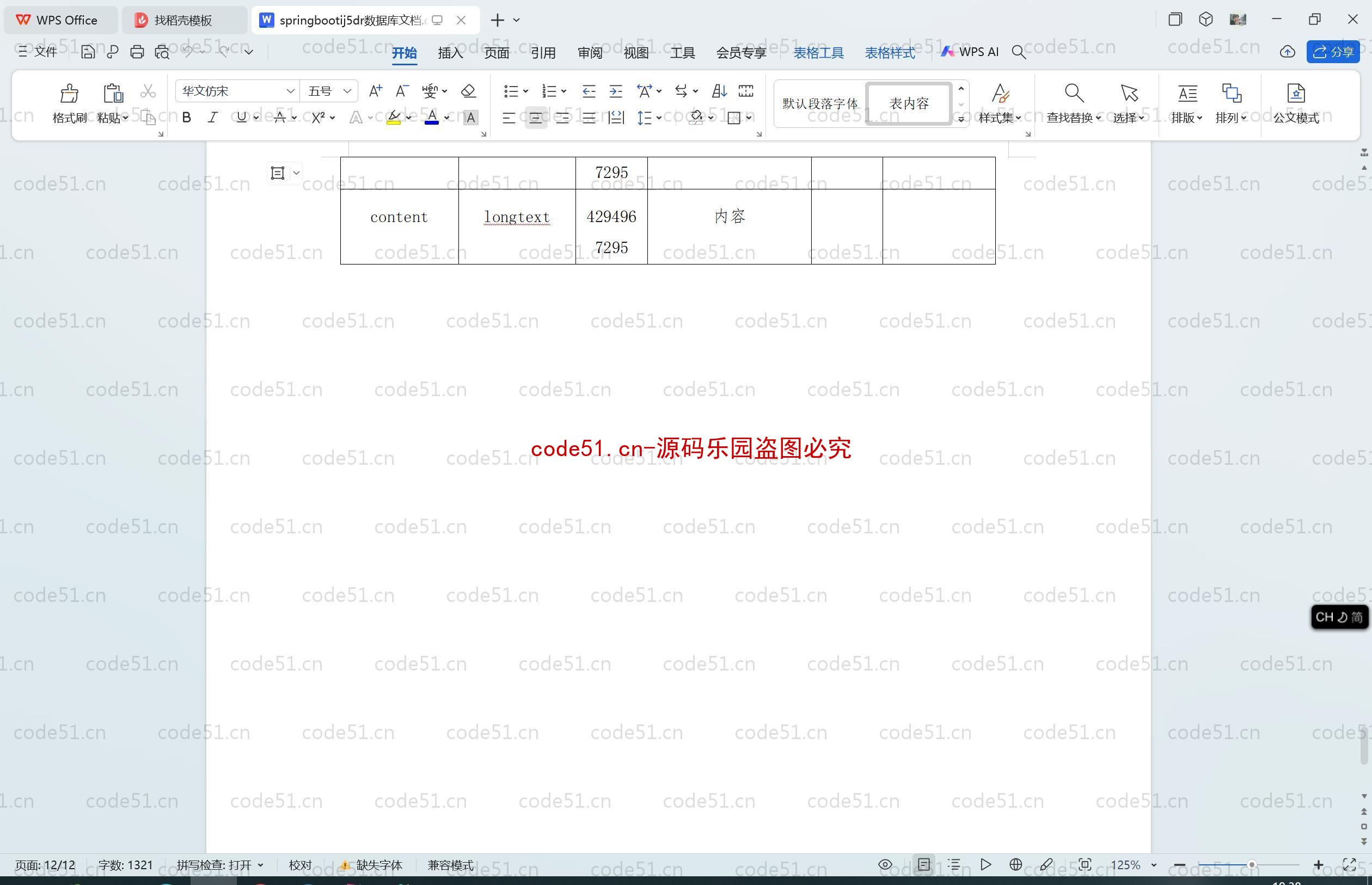1372x885 pixels.
Task: Toggle justify text alignment
Action: (x=589, y=118)
